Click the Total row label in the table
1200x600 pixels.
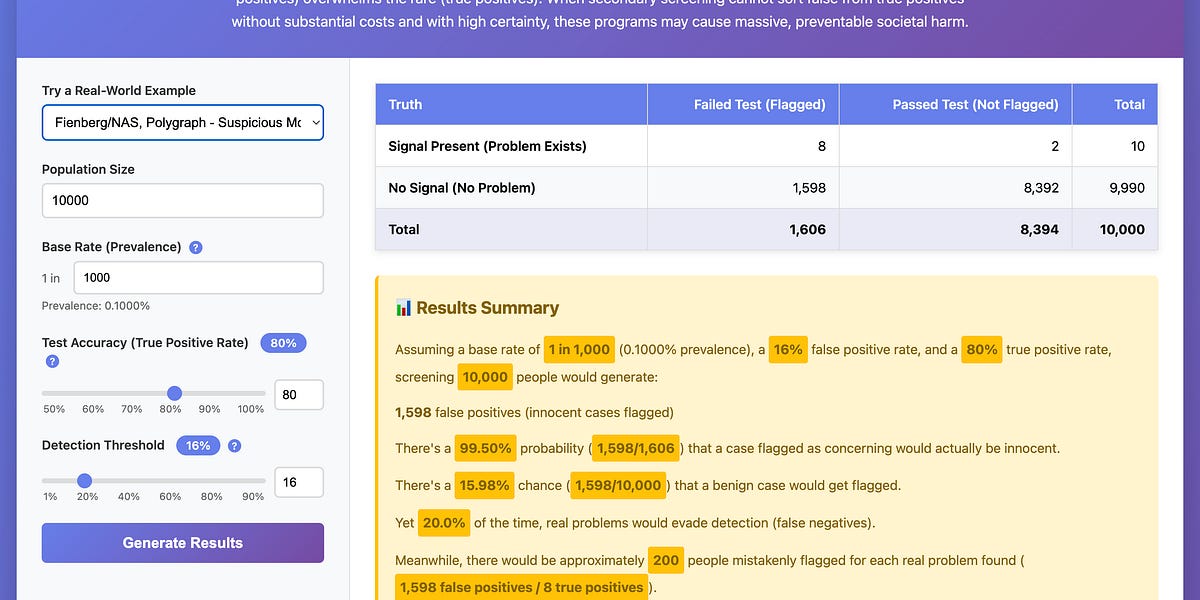coord(403,229)
